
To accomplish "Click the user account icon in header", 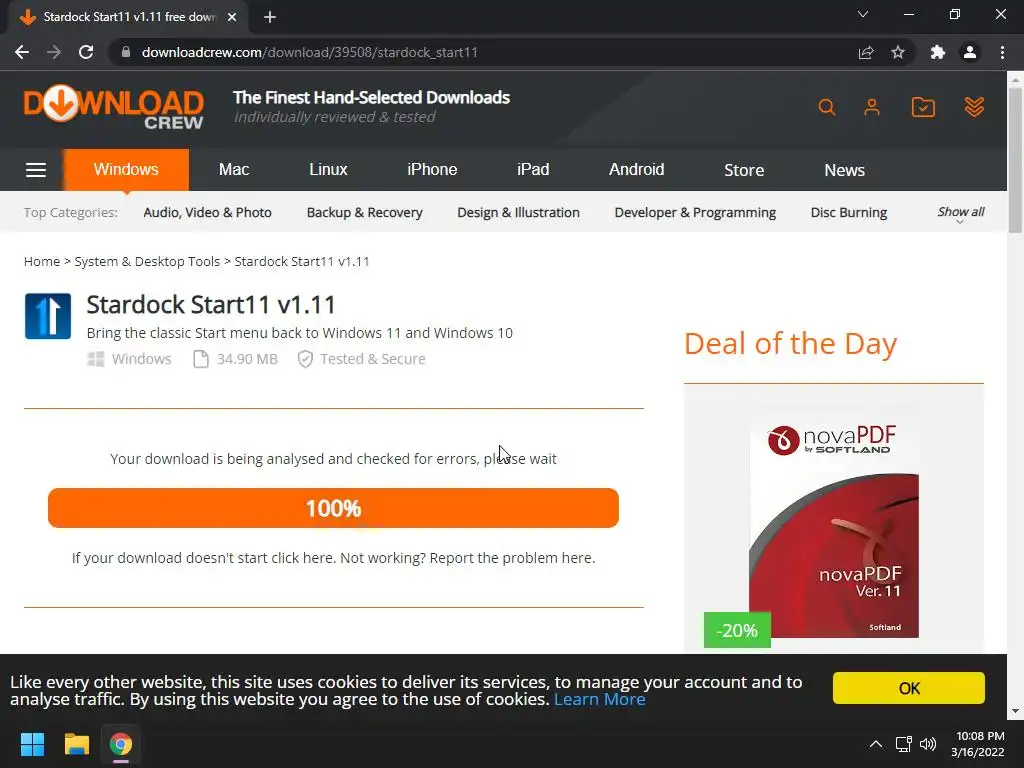I will (x=872, y=107).
